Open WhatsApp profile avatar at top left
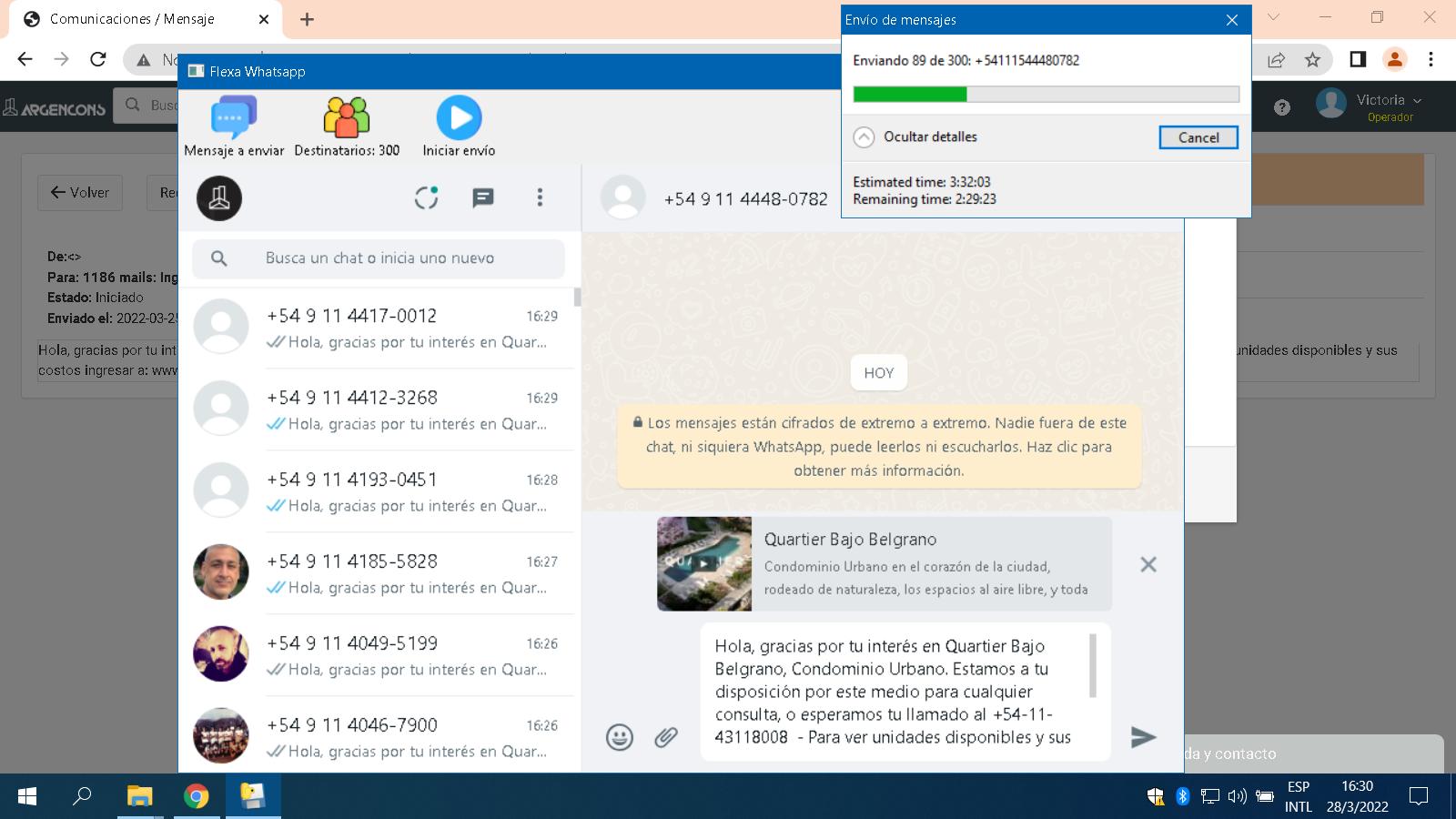Image resolution: width=1456 pixels, height=819 pixels. pyautogui.click(x=219, y=198)
